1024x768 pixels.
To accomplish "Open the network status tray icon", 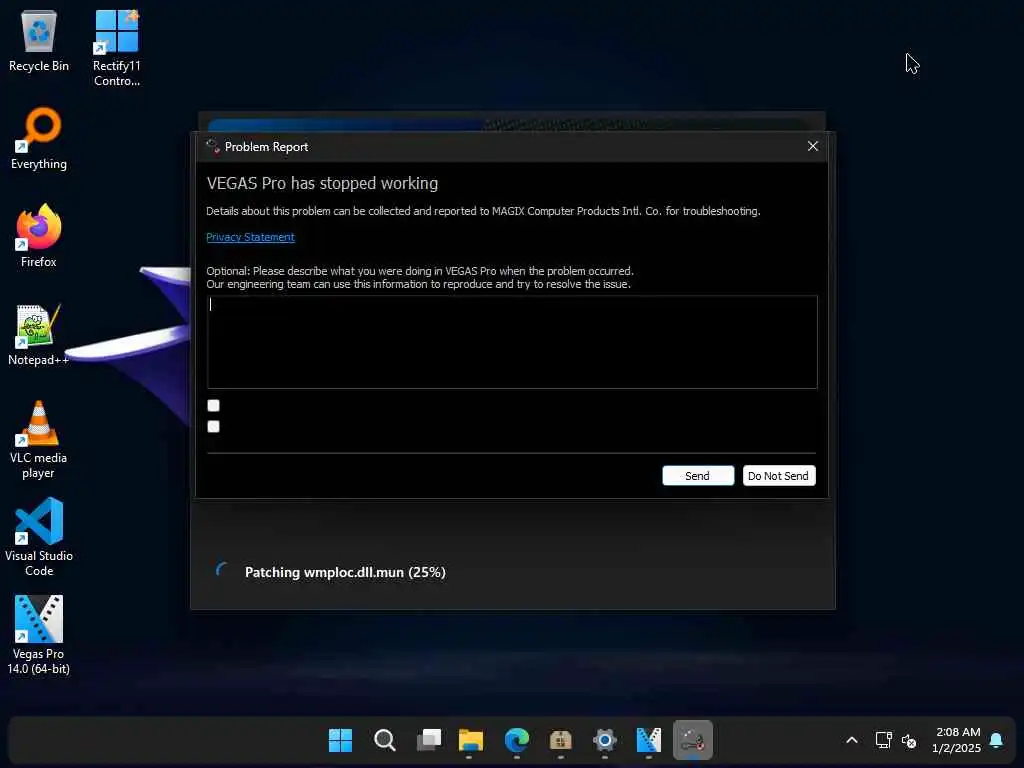I will point(883,740).
